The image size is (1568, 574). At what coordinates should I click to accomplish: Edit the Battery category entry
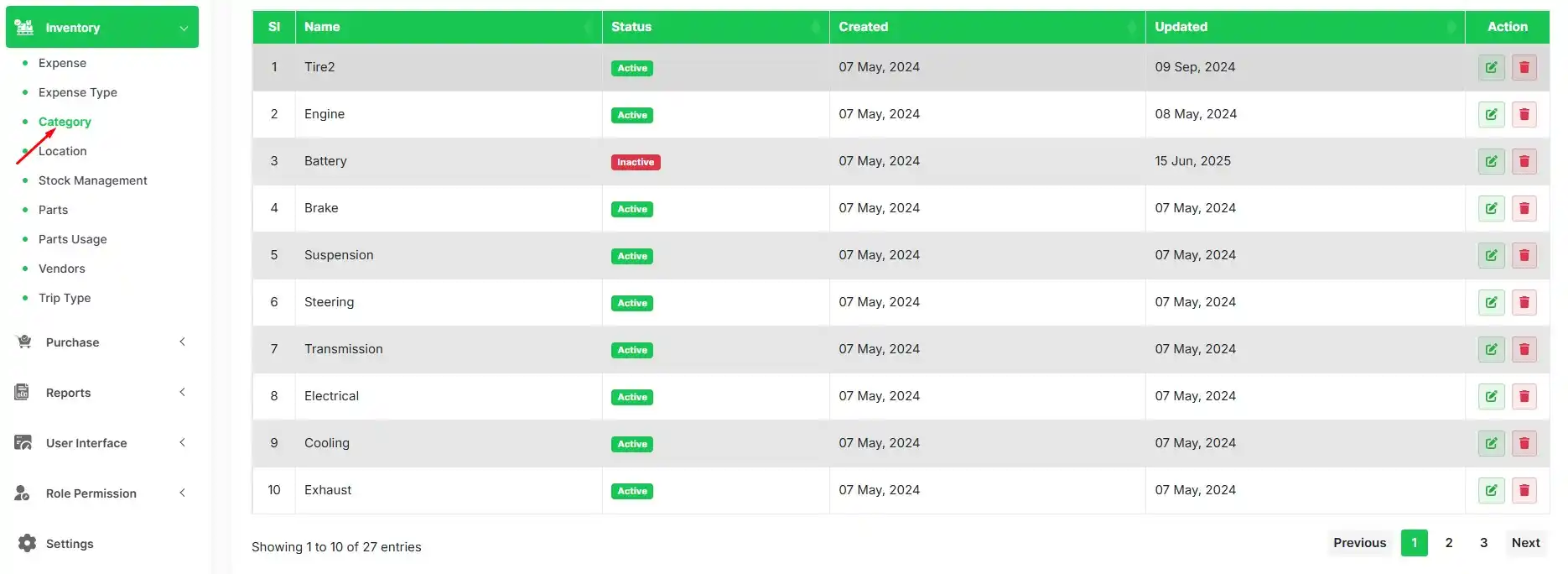click(1491, 161)
